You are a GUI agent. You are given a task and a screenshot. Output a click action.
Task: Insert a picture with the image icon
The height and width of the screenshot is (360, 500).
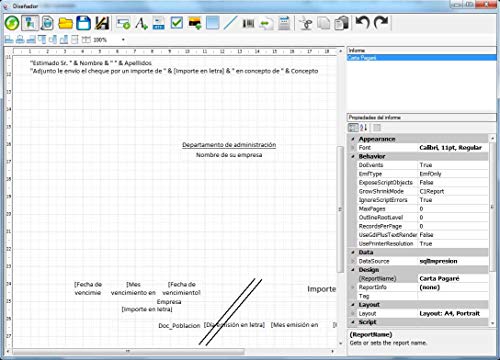[195, 23]
